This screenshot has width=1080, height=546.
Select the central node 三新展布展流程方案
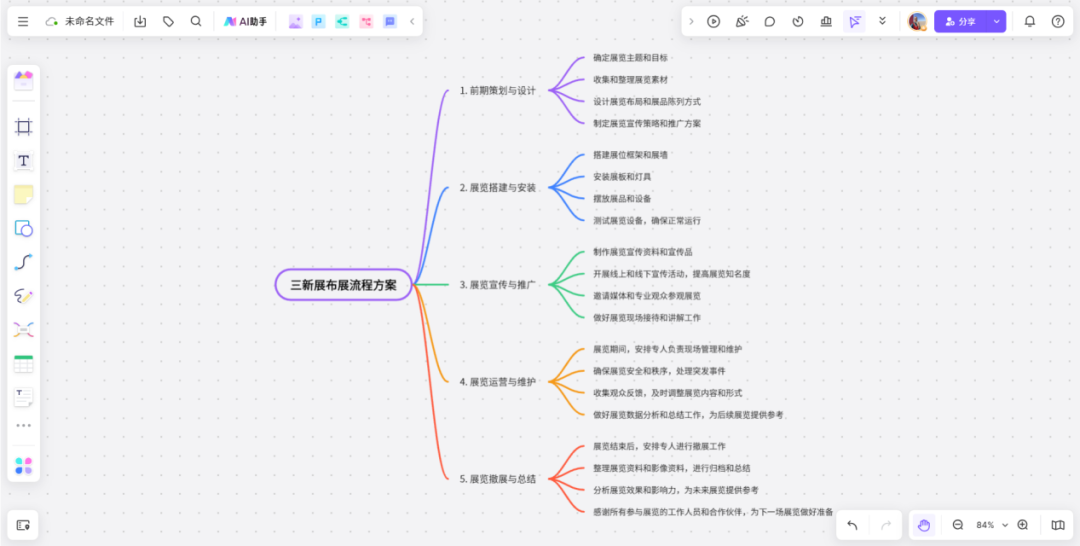tap(344, 285)
